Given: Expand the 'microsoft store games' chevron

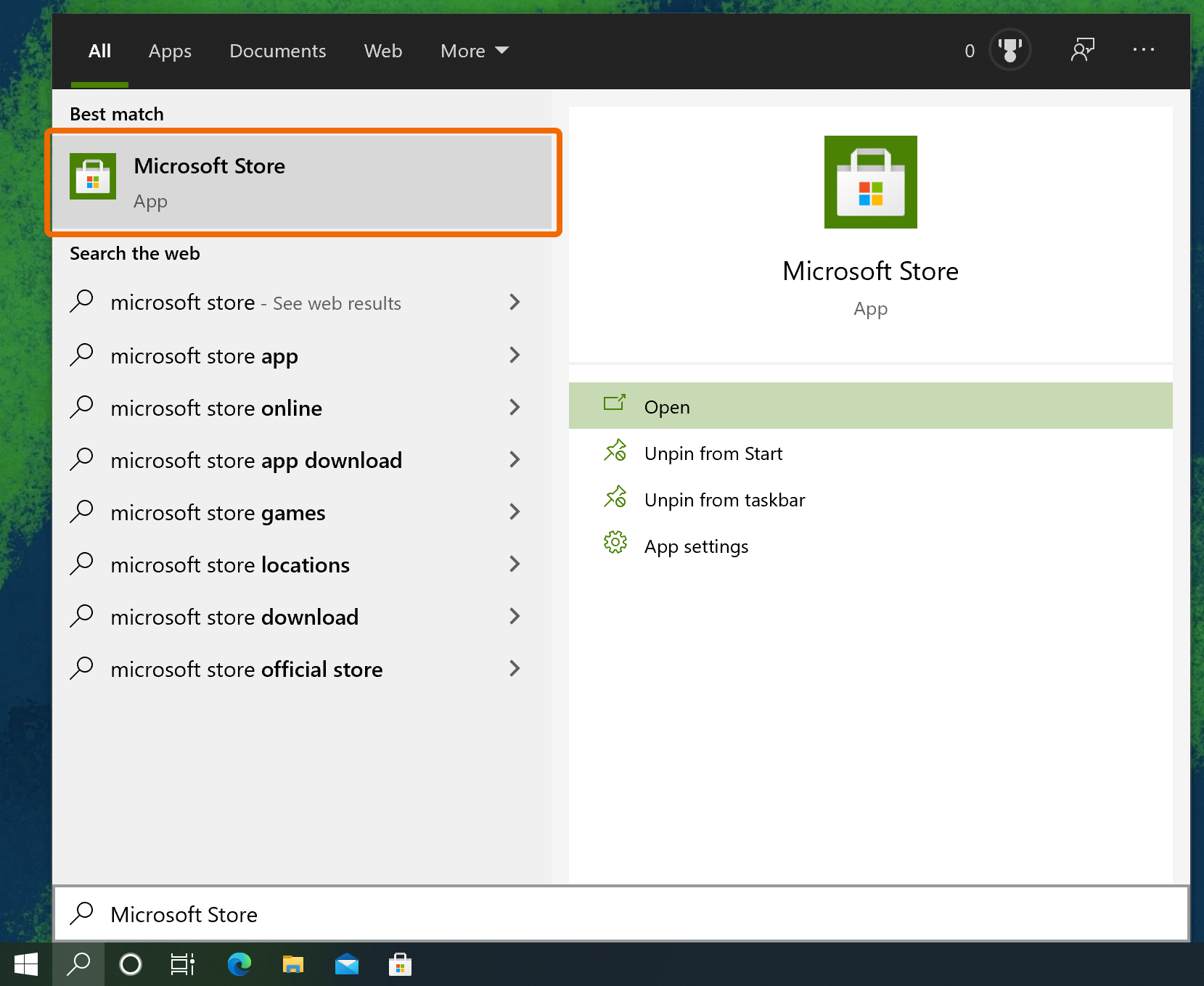Looking at the screenshot, I should tap(515, 512).
